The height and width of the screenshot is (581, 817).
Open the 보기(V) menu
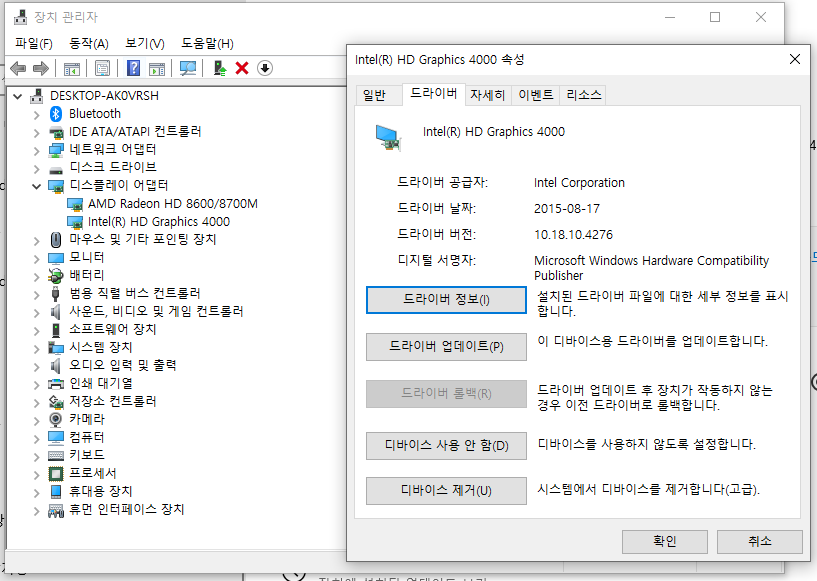pos(145,43)
